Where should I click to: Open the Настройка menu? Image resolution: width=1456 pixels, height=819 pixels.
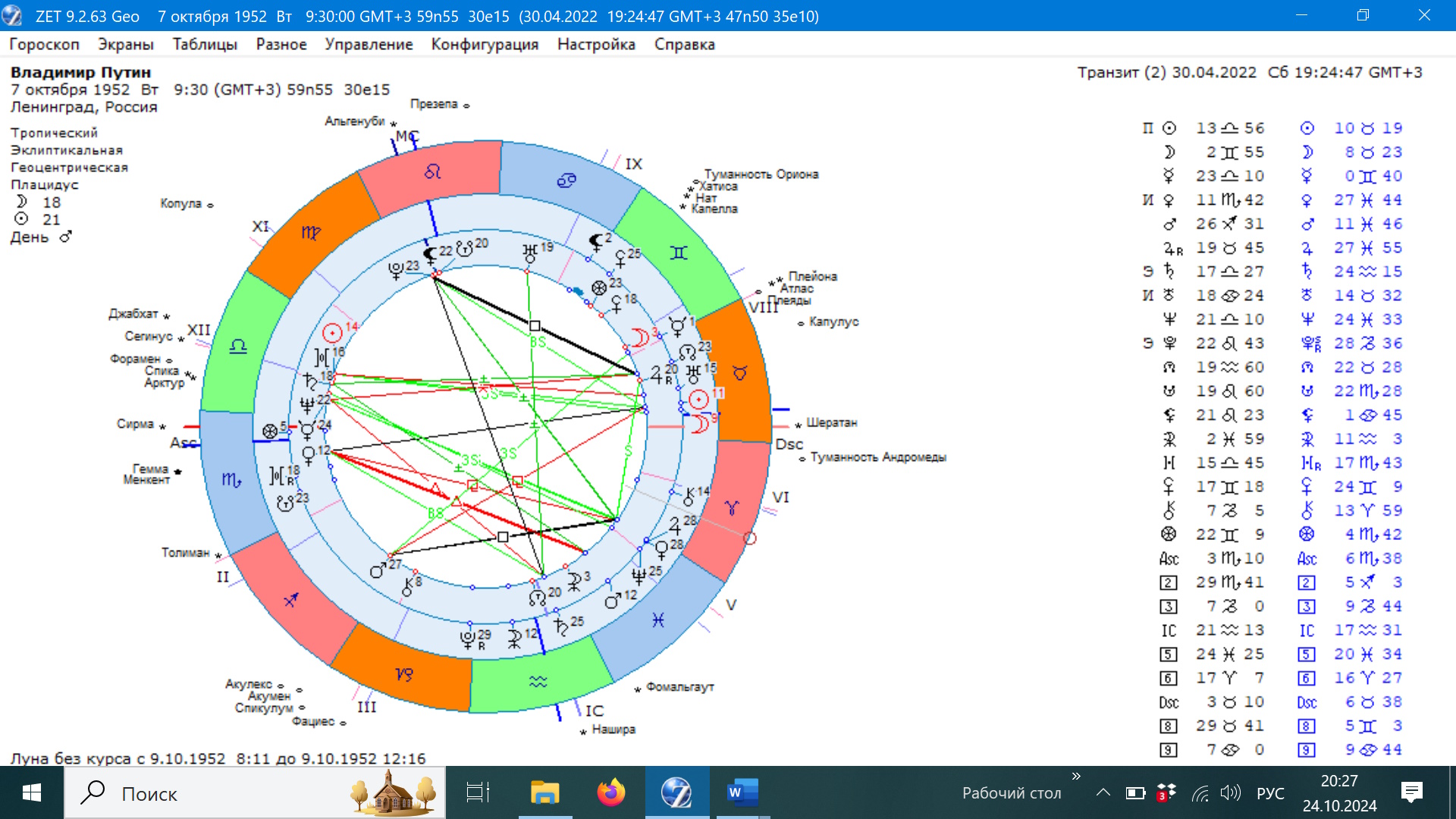[596, 44]
